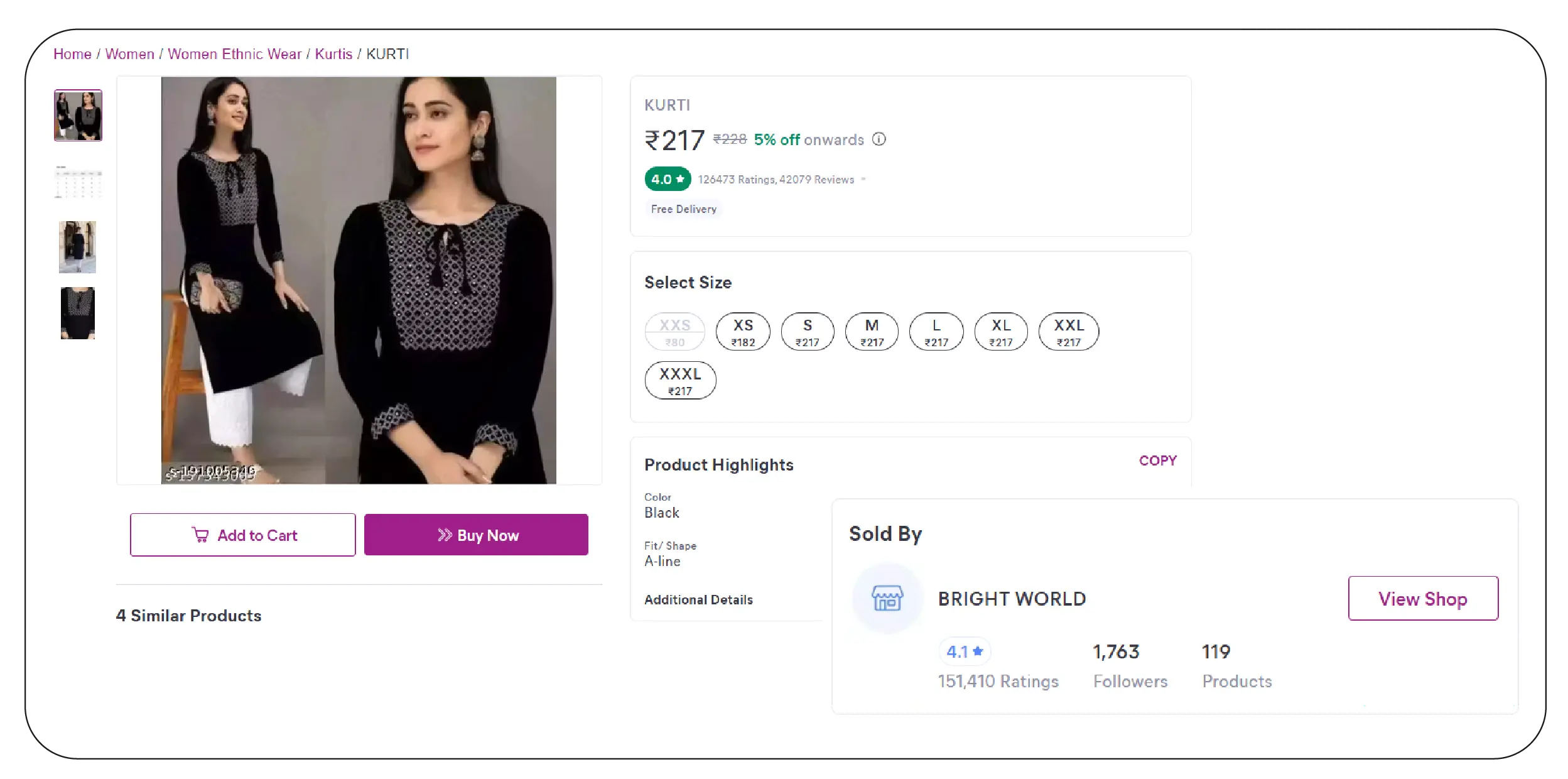
Task: Choose the XXXL size pill
Action: (x=680, y=379)
